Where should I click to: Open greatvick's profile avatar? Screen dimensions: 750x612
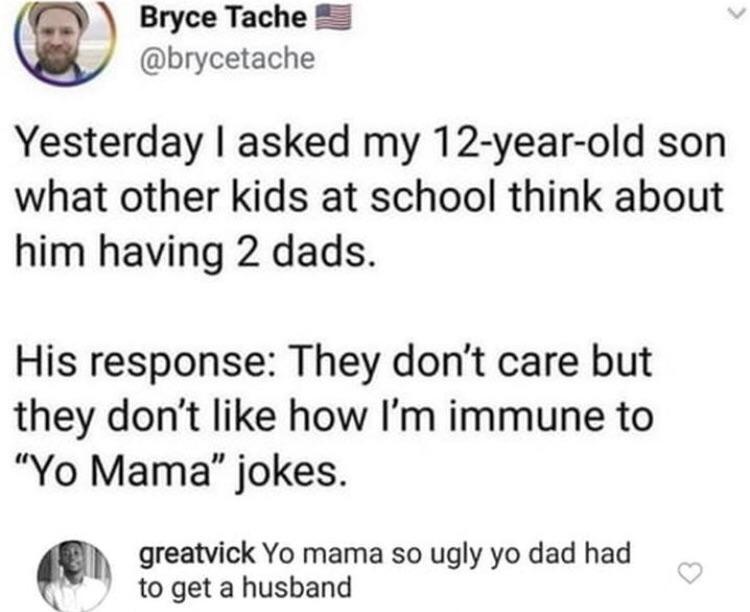click(x=73, y=577)
